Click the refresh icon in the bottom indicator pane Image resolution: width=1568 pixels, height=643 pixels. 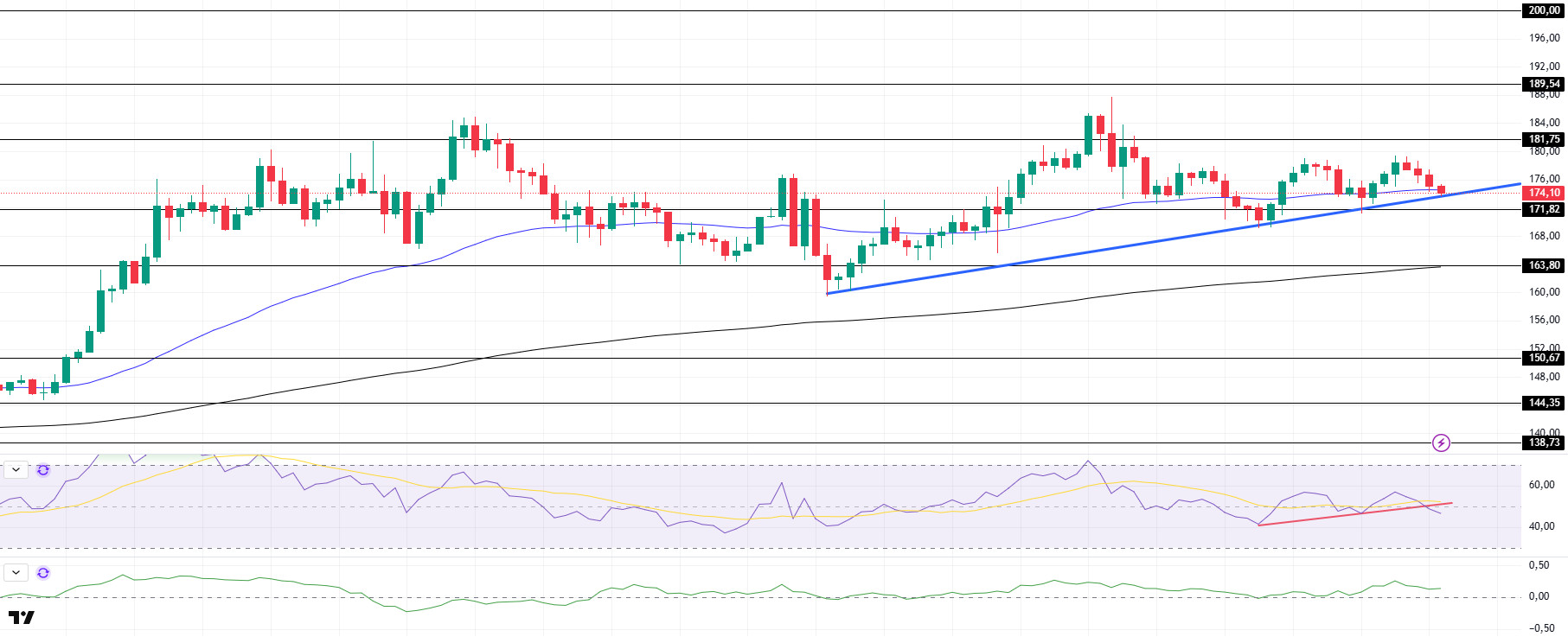point(43,573)
